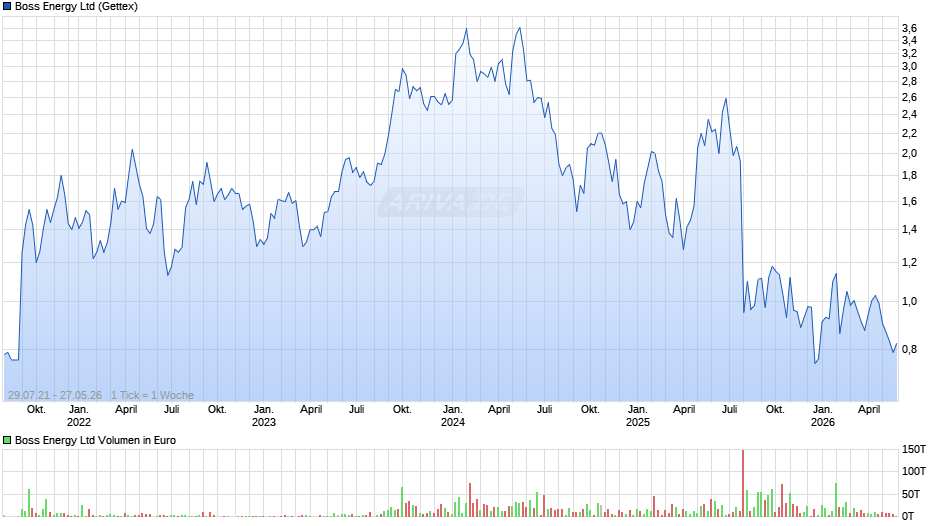Click the 1,8 price axis label
Viewport: 940px width, 526px height.
909,176
